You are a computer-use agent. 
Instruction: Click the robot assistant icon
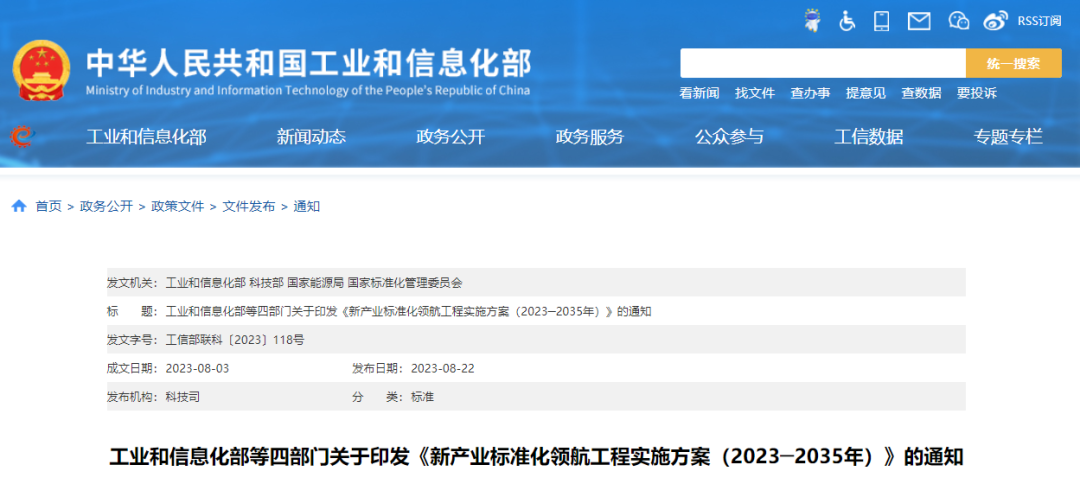coord(812,20)
